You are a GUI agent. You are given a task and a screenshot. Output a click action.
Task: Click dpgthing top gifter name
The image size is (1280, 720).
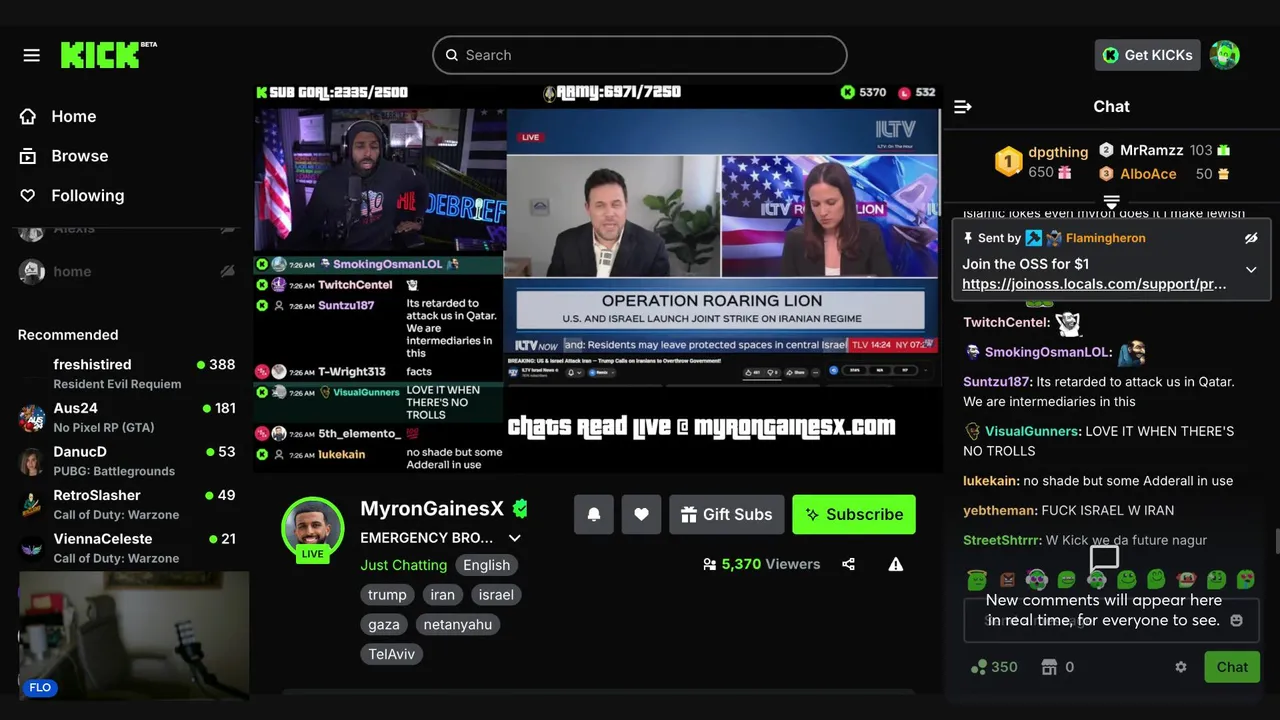[x=1058, y=152]
